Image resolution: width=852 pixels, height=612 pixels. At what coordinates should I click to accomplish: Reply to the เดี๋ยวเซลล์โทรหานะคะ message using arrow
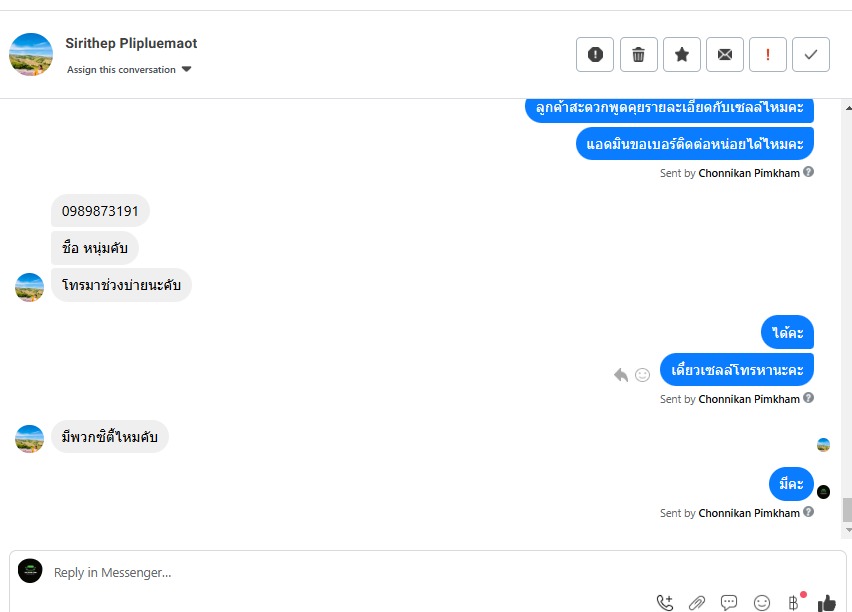click(621, 374)
